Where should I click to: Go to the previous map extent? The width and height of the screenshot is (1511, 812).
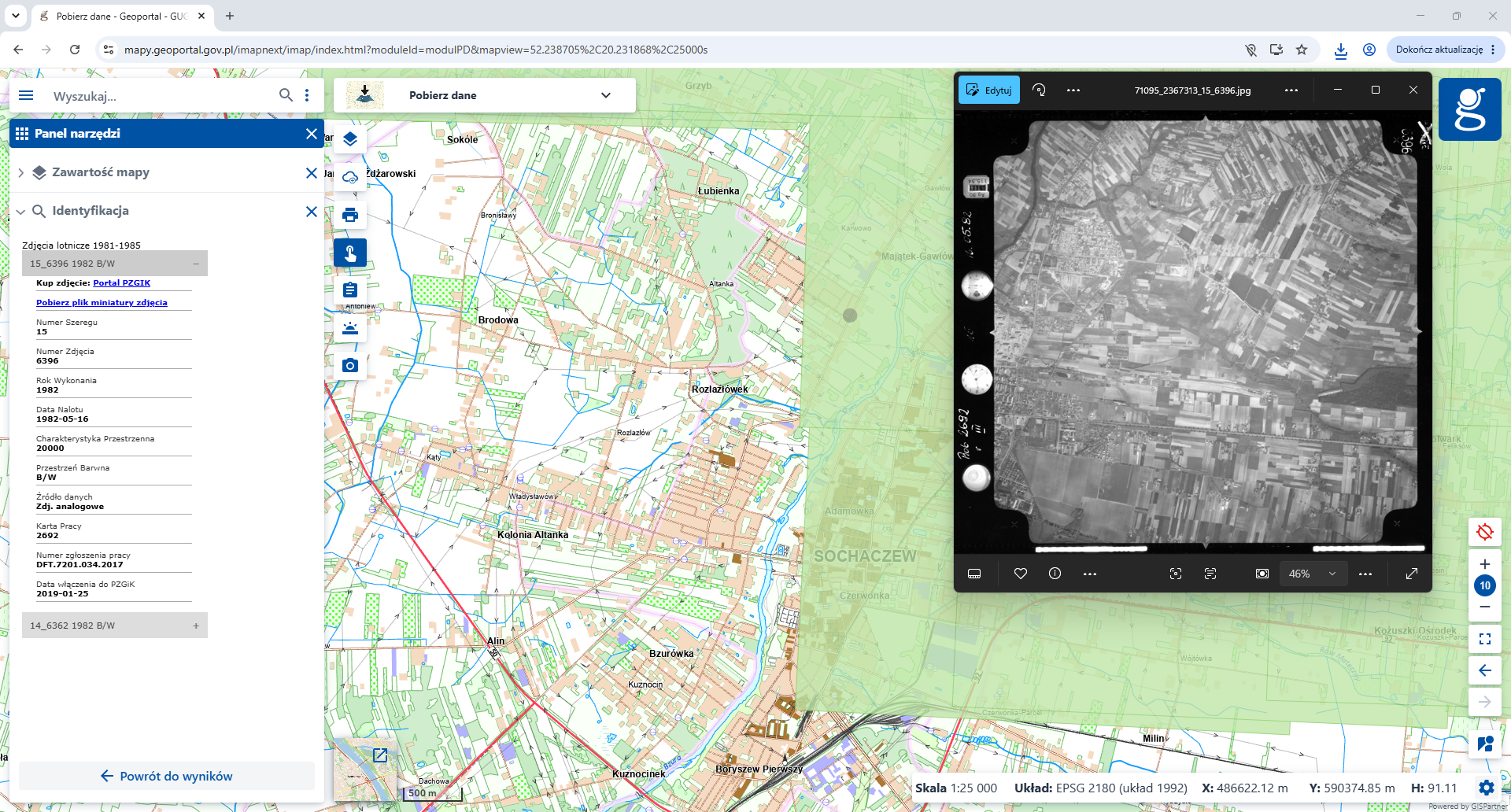tap(1485, 670)
